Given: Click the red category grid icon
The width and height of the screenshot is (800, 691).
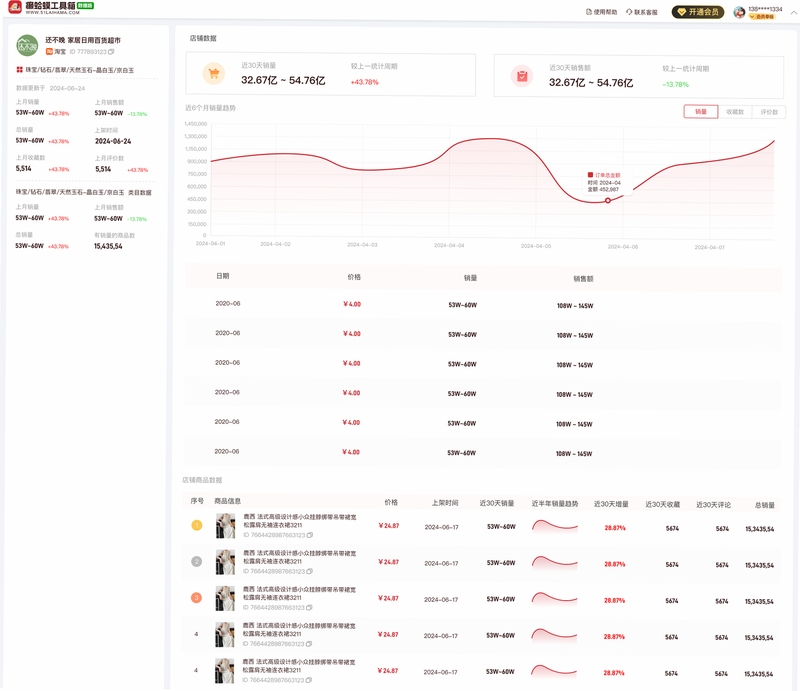Looking at the screenshot, I should [19, 69].
